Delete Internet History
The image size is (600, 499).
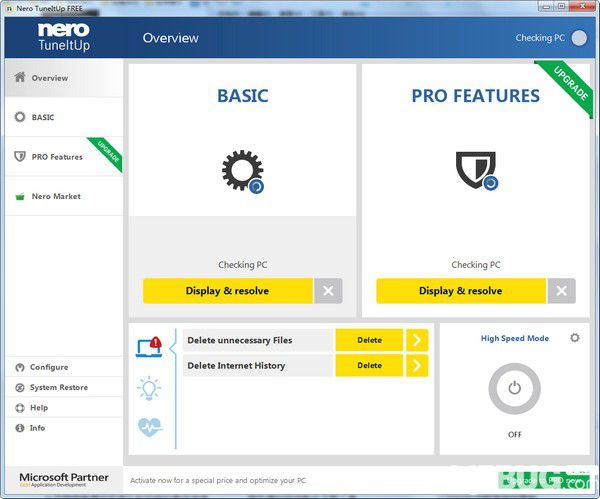369,365
